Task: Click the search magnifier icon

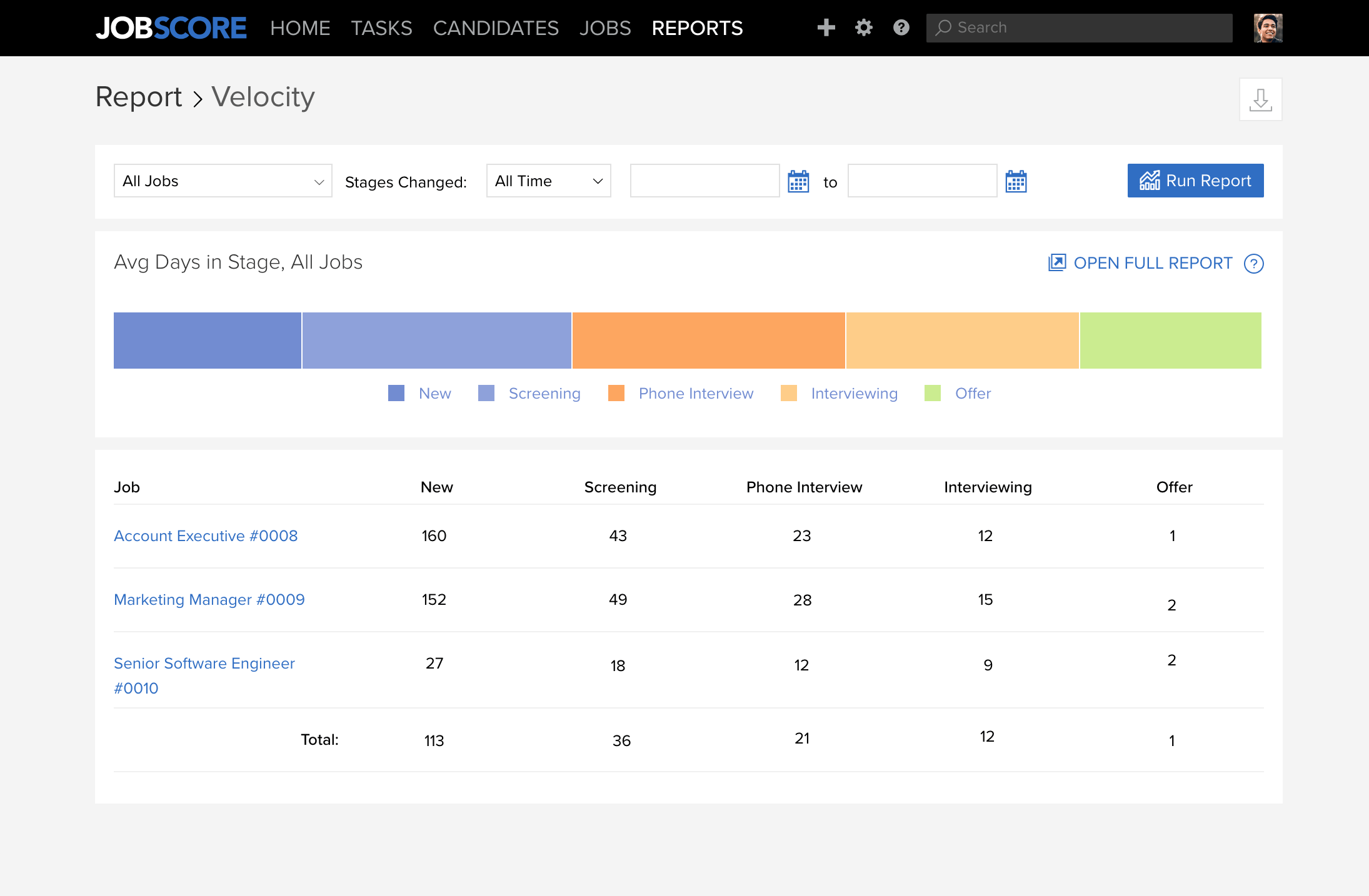Action: pos(943,27)
